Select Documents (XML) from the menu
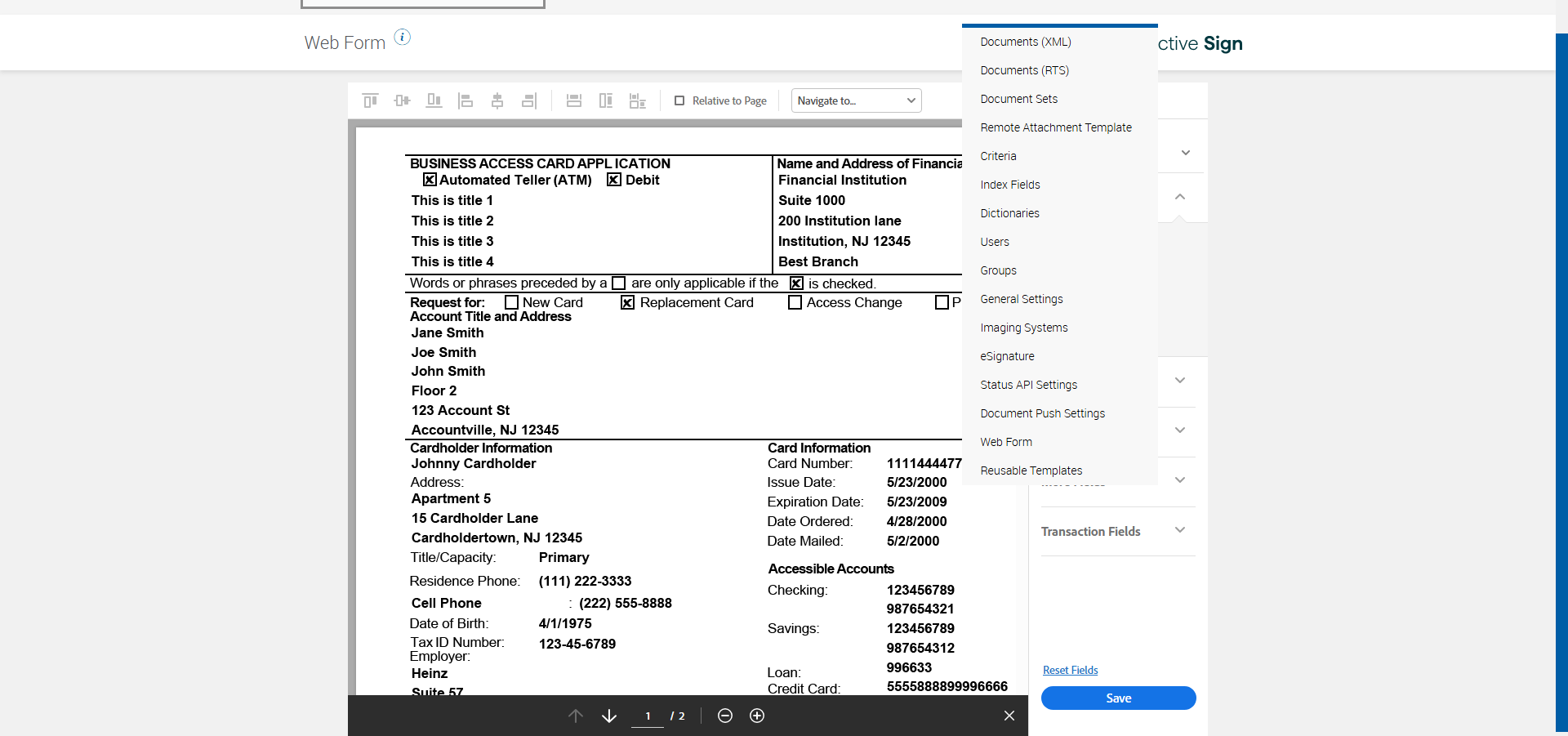The height and width of the screenshot is (736, 1568). (1026, 42)
